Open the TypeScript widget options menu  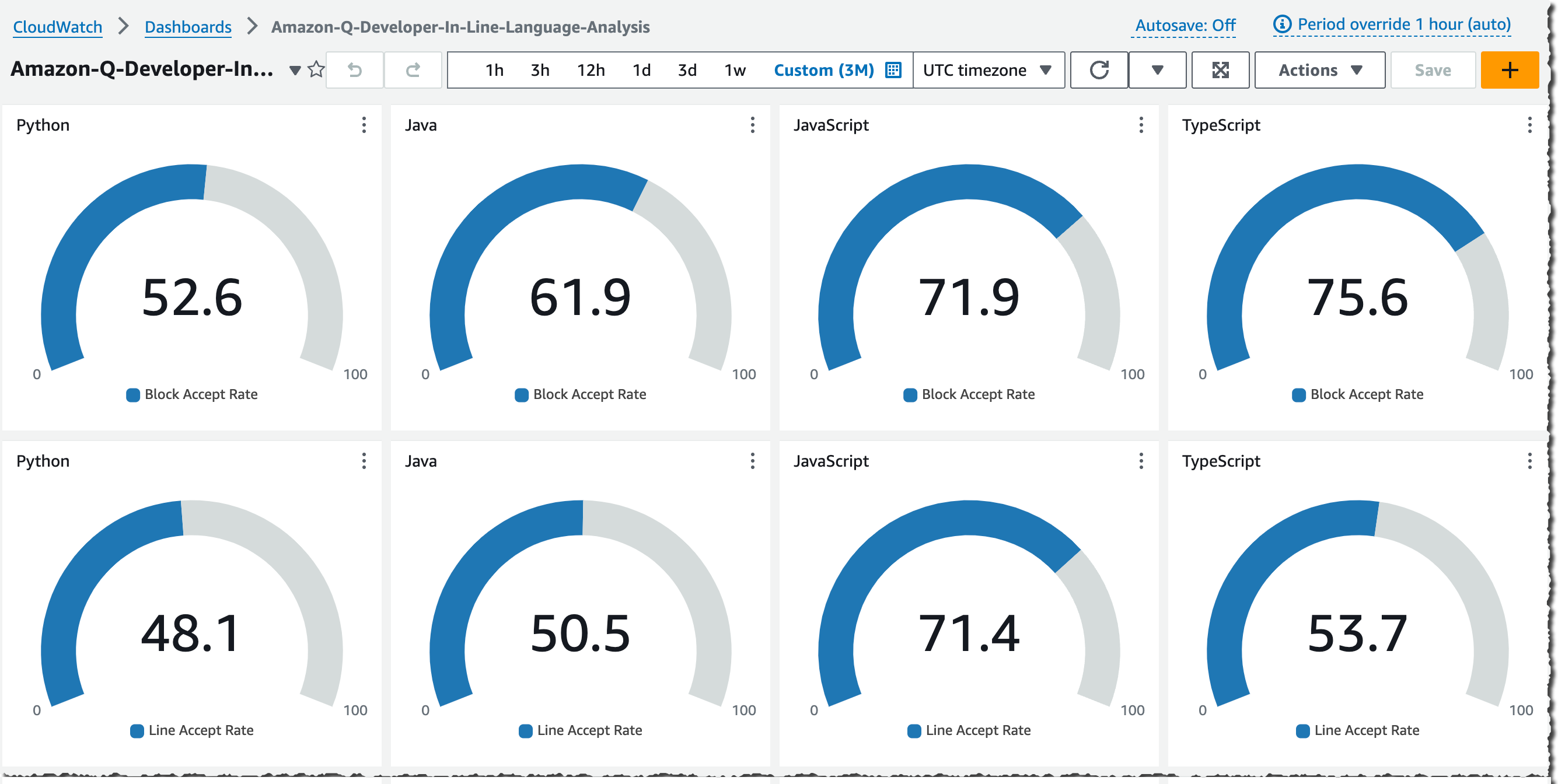pos(1530,125)
